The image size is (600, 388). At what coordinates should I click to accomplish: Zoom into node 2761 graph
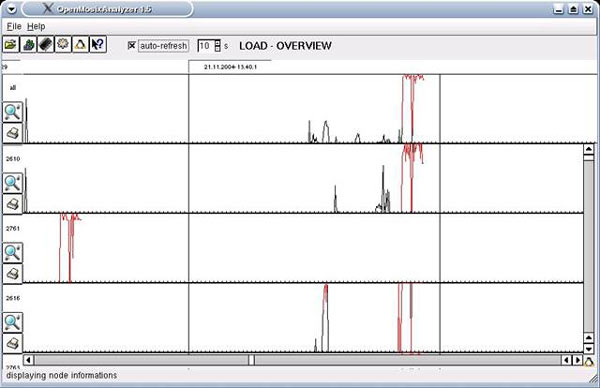click(12, 253)
